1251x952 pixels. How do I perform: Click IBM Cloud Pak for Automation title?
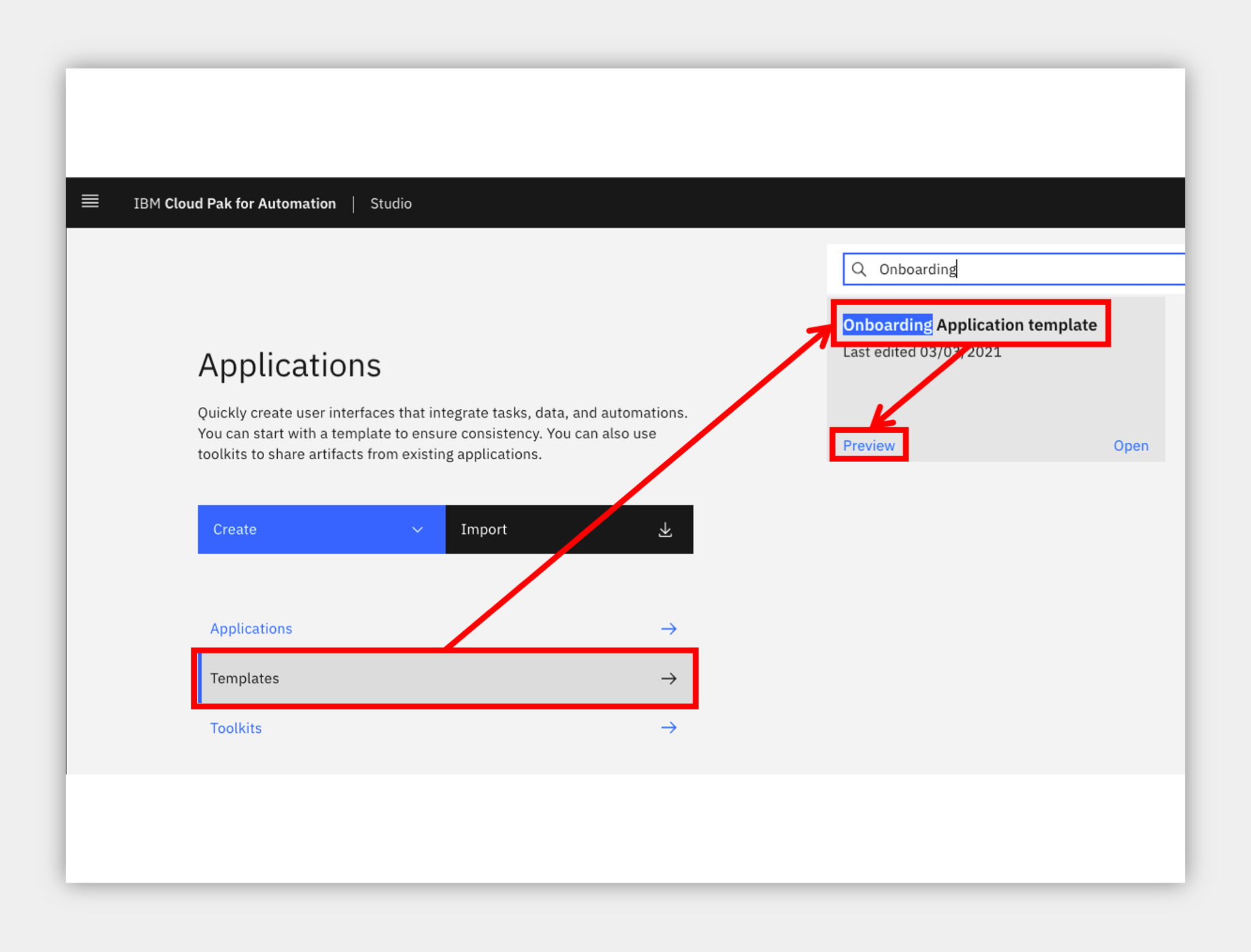pyautogui.click(x=235, y=203)
